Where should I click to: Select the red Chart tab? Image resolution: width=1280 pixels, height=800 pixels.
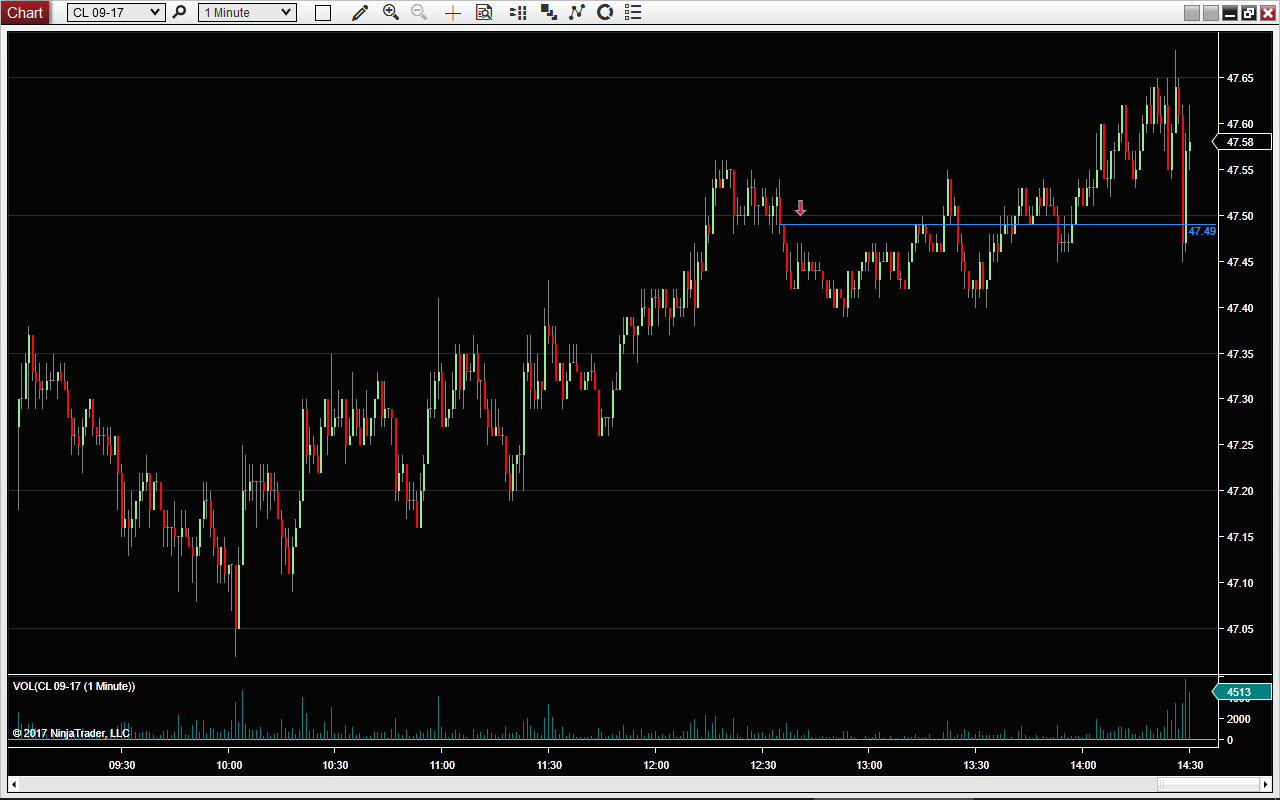[25, 12]
